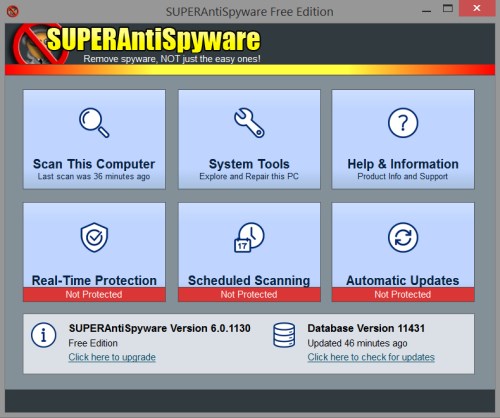Click the circular arrows update icon
Image resolution: width=500 pixels, height=418 pixels.
click(403, 237)
